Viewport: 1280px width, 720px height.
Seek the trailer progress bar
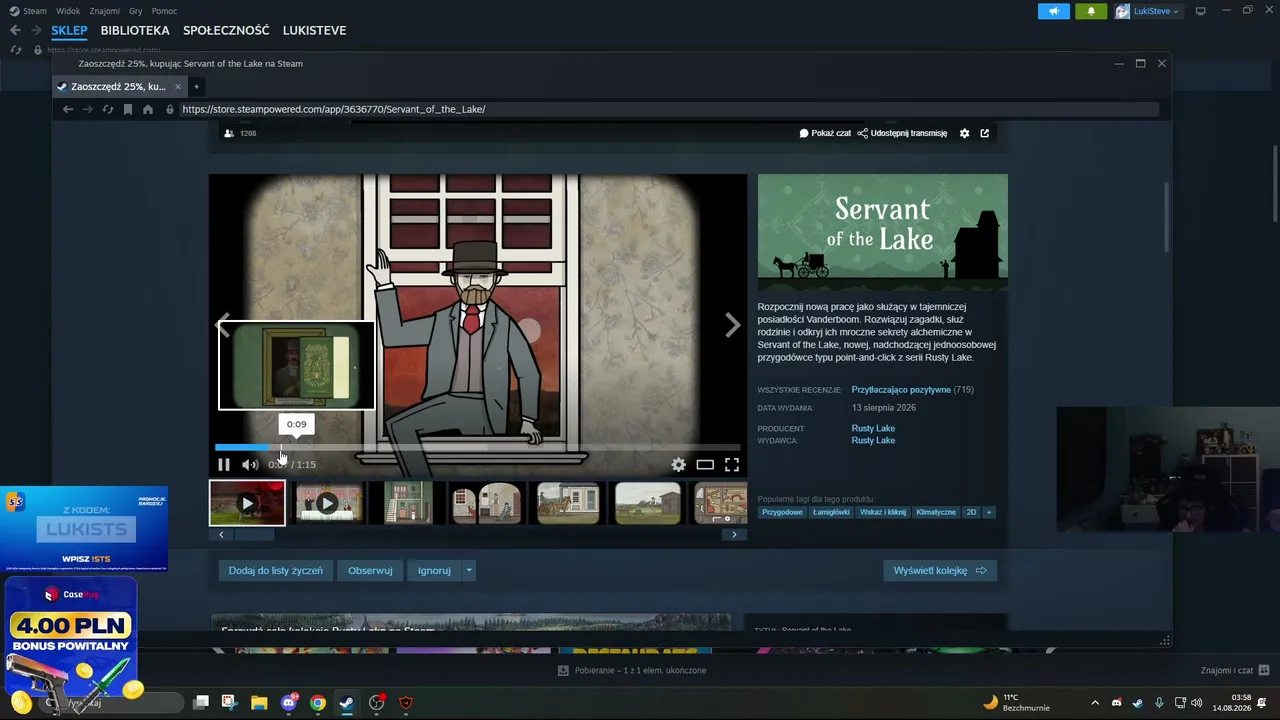point(477,447)
